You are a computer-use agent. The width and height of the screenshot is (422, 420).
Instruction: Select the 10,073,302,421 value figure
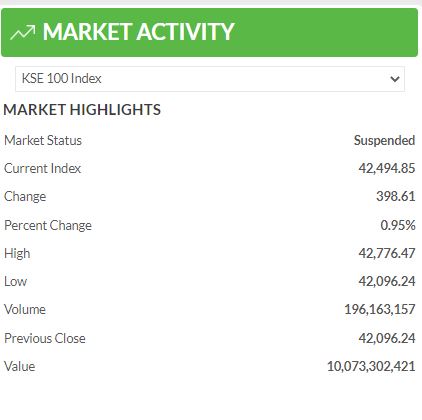(371, 366)
